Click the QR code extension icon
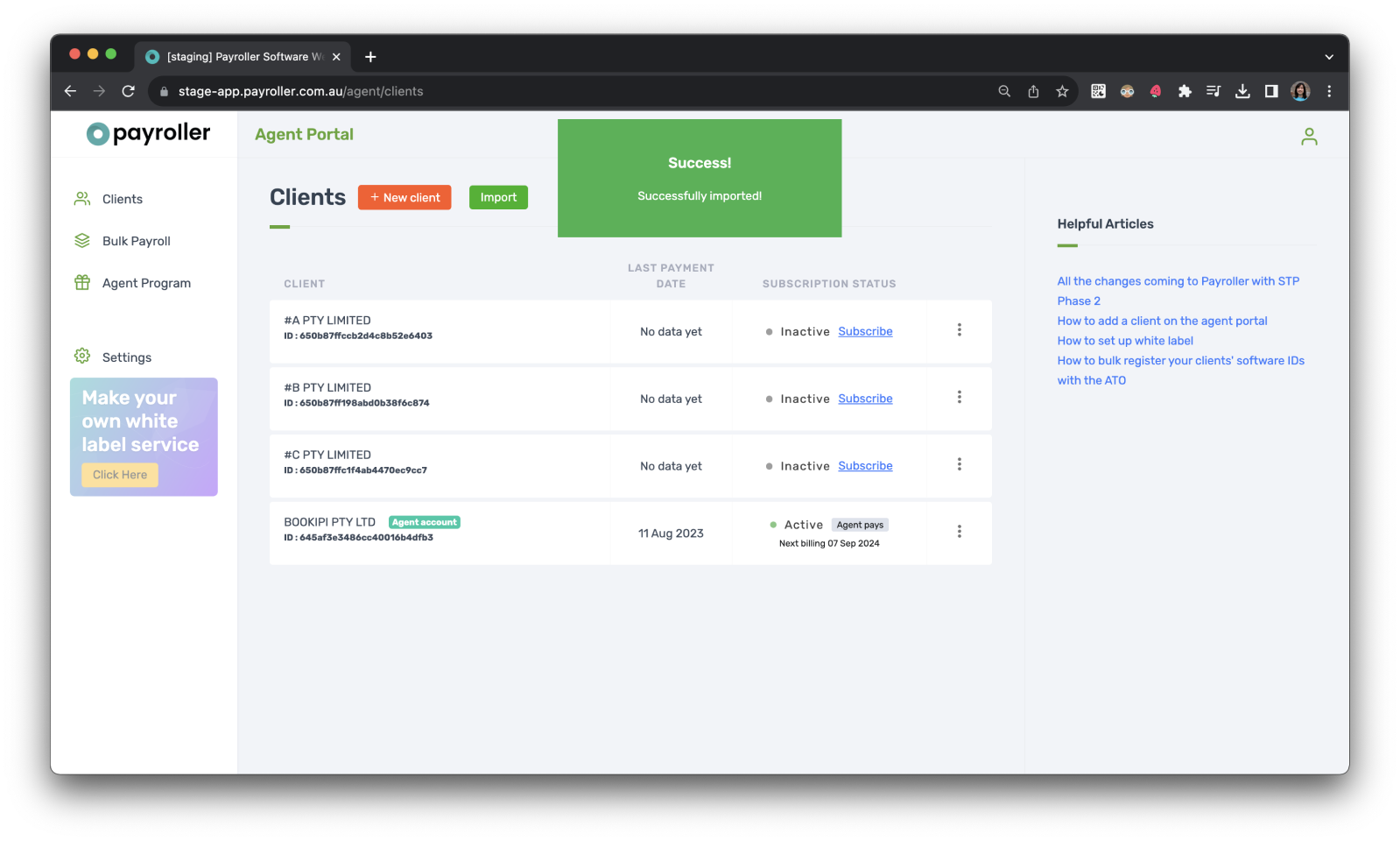Image resolution: width=1400 pixels, height=841 pixels. pyautogui.click(x=1098, y=91)
